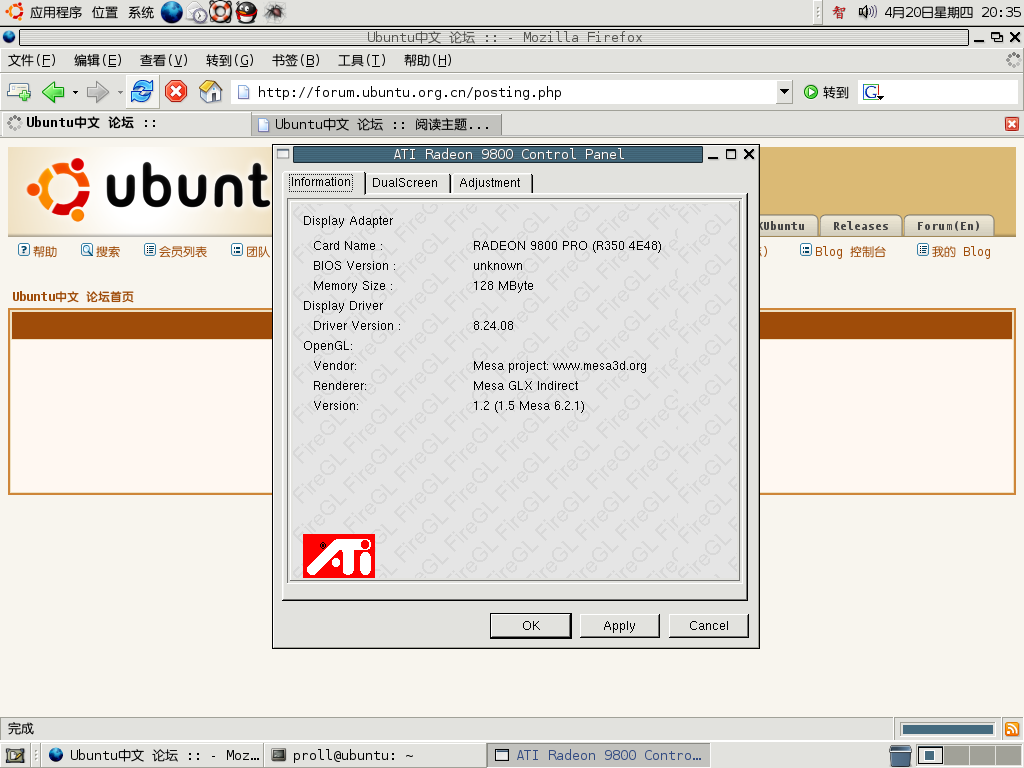Open the 系统 system menu
The width and height of the screenshot is (1024, 768).
tap(141, 12)
